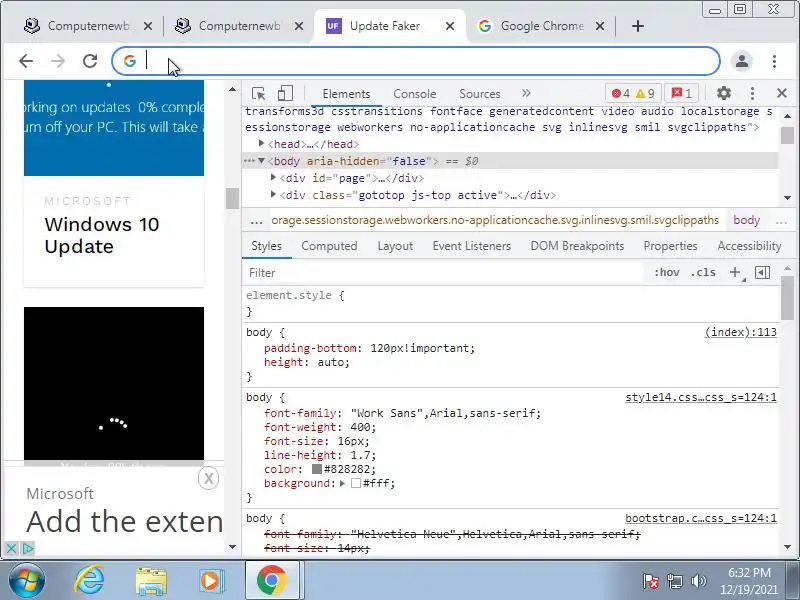Open Windows Media Player on taskbar

(211, 581)
